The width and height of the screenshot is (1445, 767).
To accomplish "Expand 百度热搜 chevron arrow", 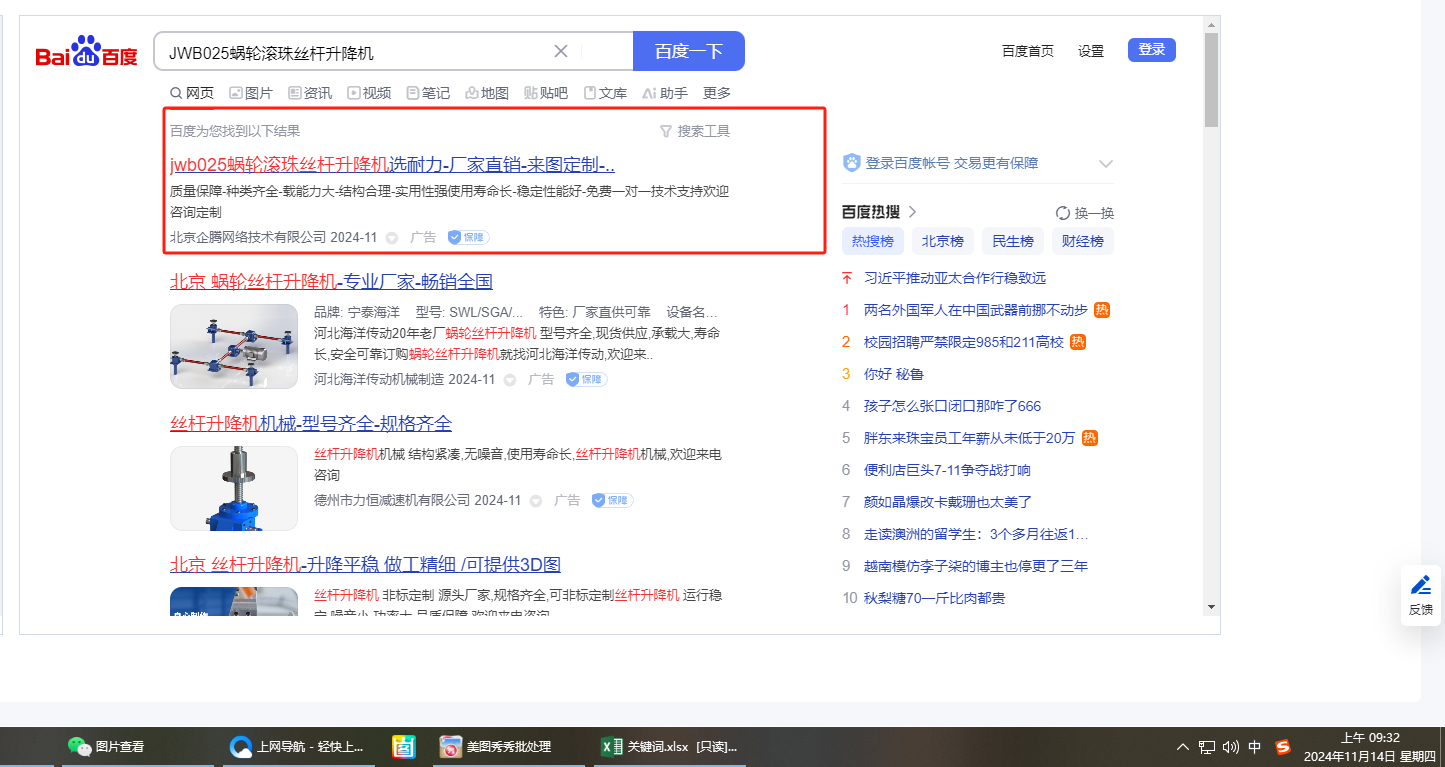I will coord(912,212).
